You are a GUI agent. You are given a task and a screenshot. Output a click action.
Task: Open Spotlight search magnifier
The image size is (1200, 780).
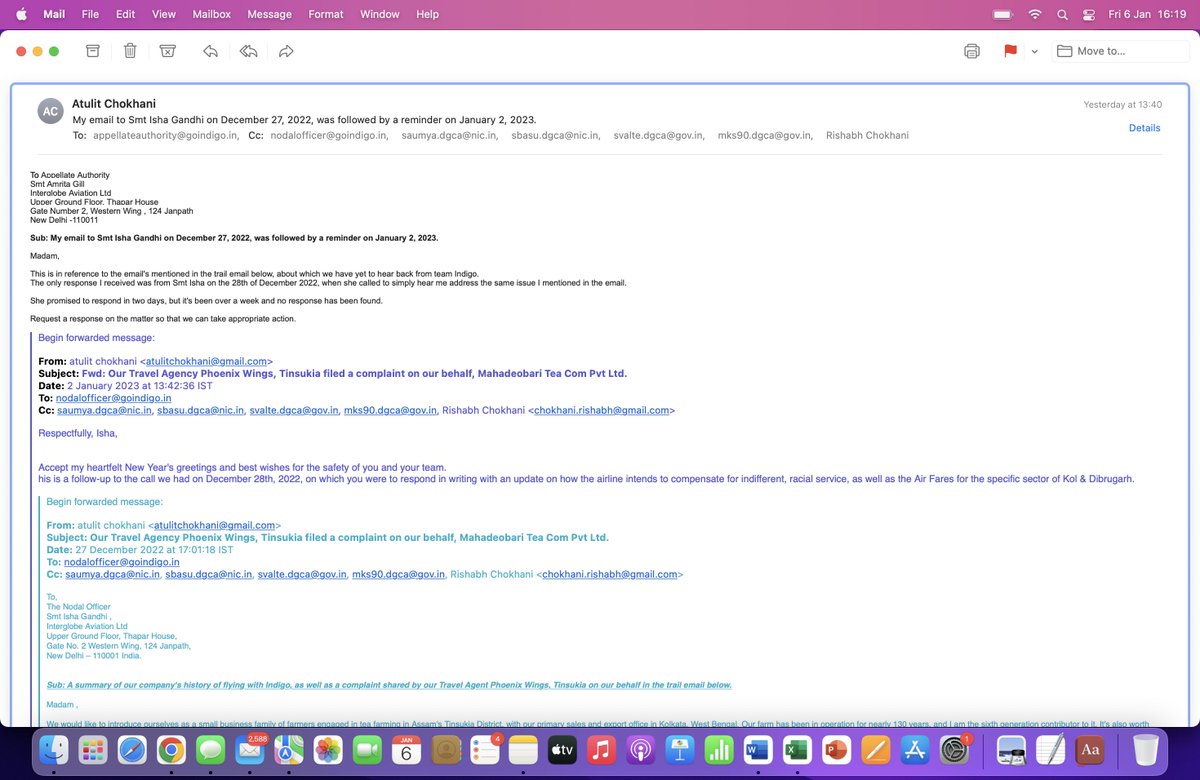(x=1062, y=14)
